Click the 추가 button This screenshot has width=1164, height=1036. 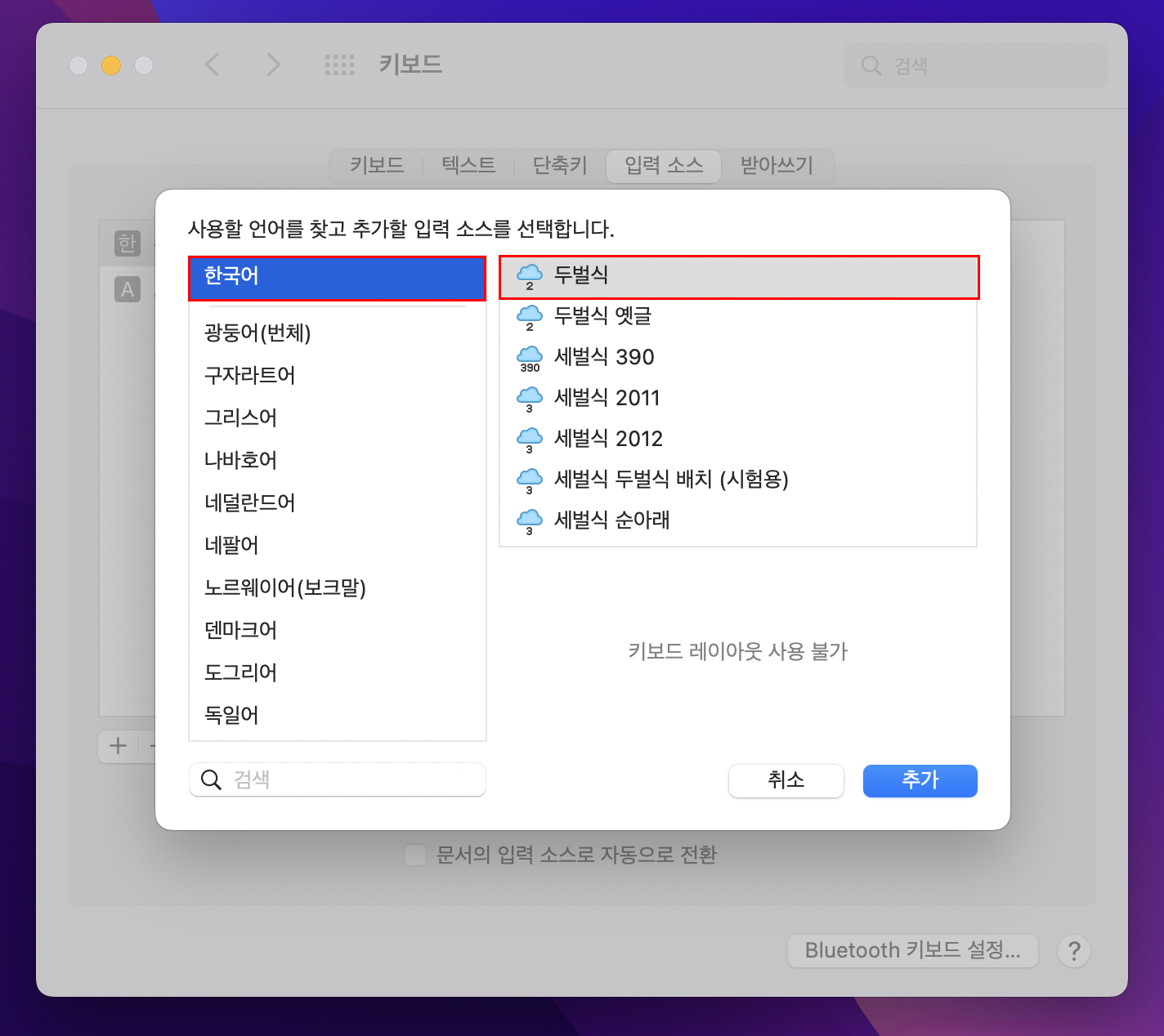920,780
